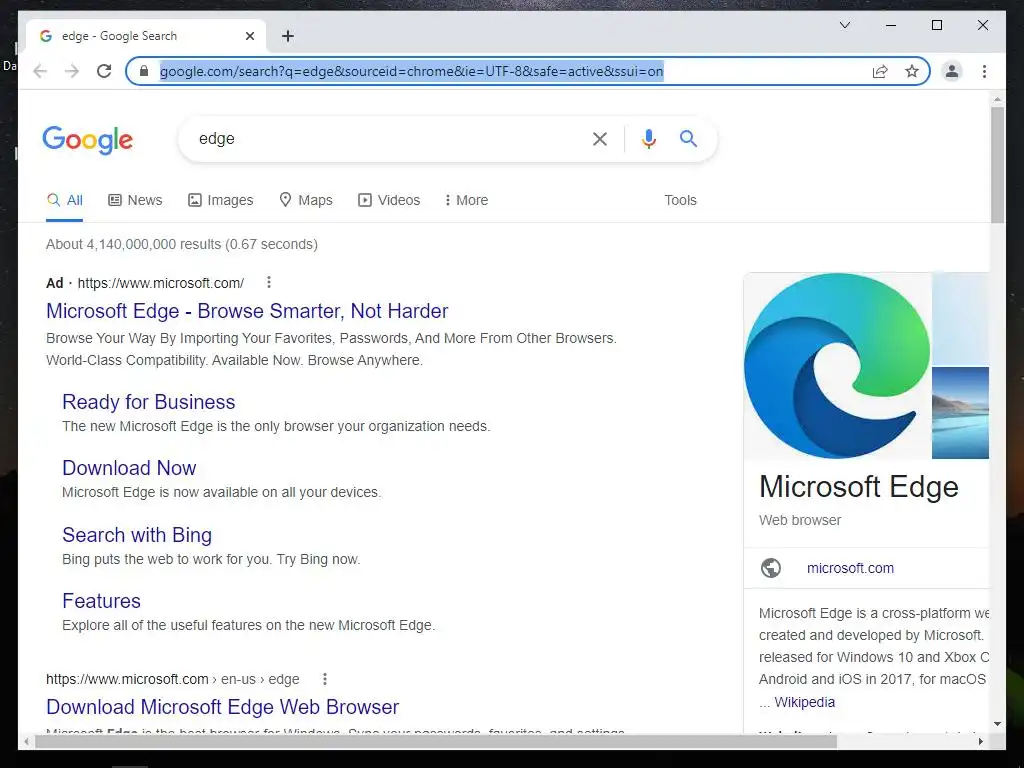
Task: Open search Tools
Action: (x=680, y=200)
